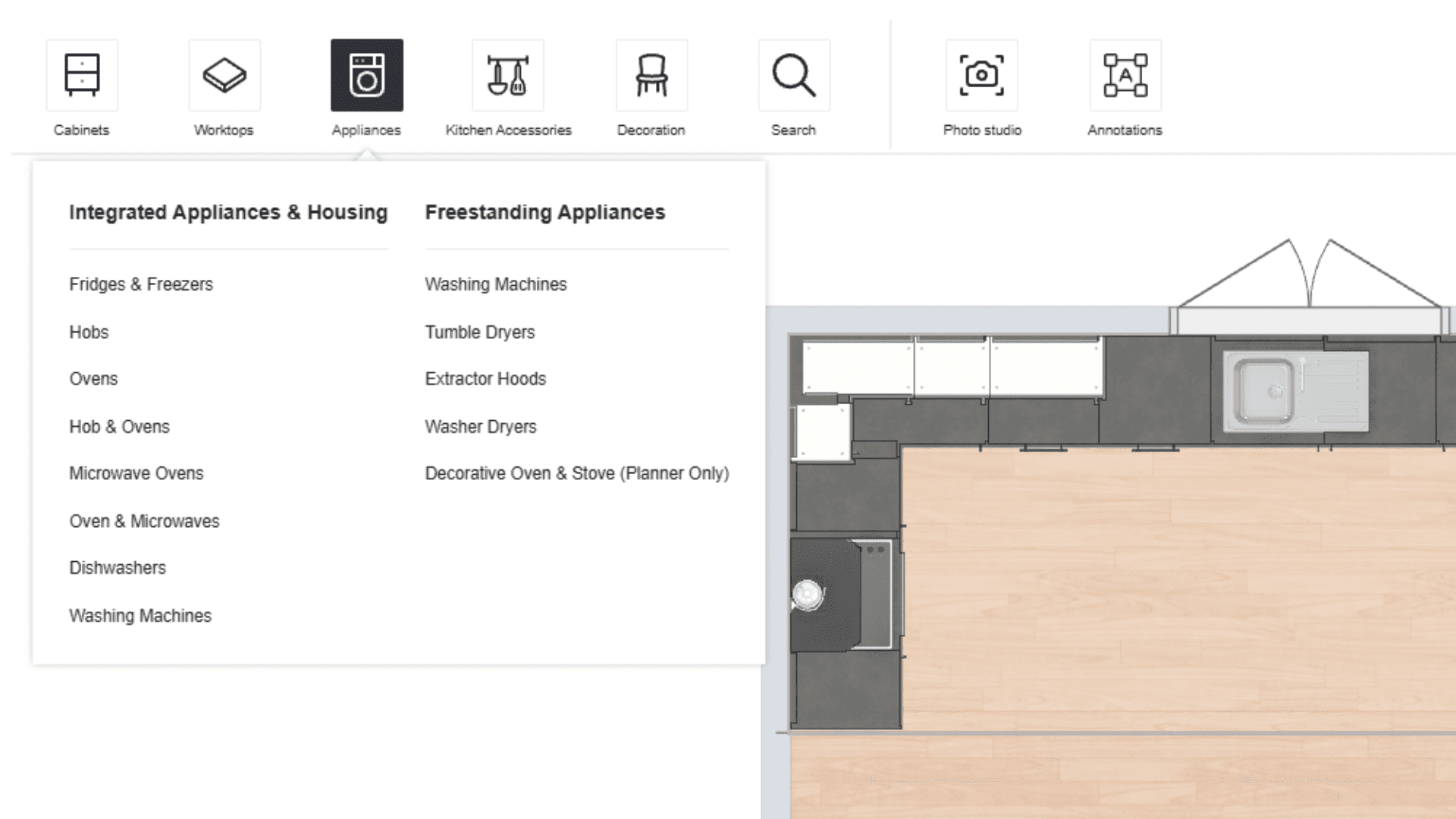Select the Decoration chair icon

[651, 75]
